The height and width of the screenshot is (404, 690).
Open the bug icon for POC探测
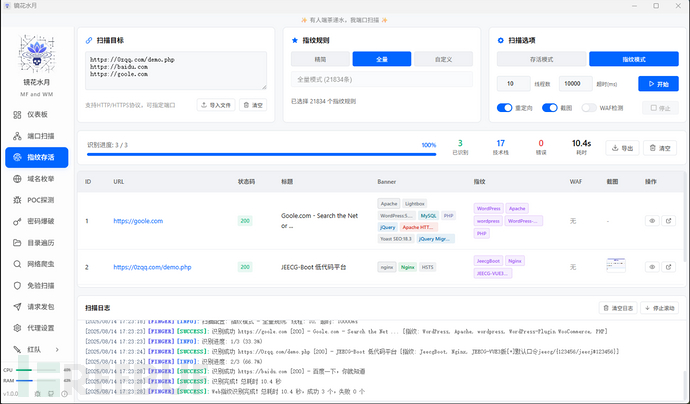17,200
